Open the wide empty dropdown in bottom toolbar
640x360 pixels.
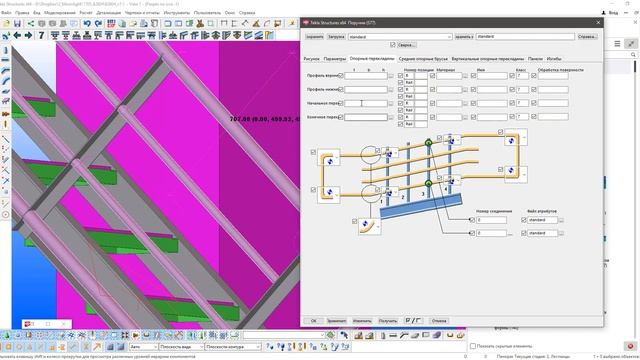pos(284,335)
